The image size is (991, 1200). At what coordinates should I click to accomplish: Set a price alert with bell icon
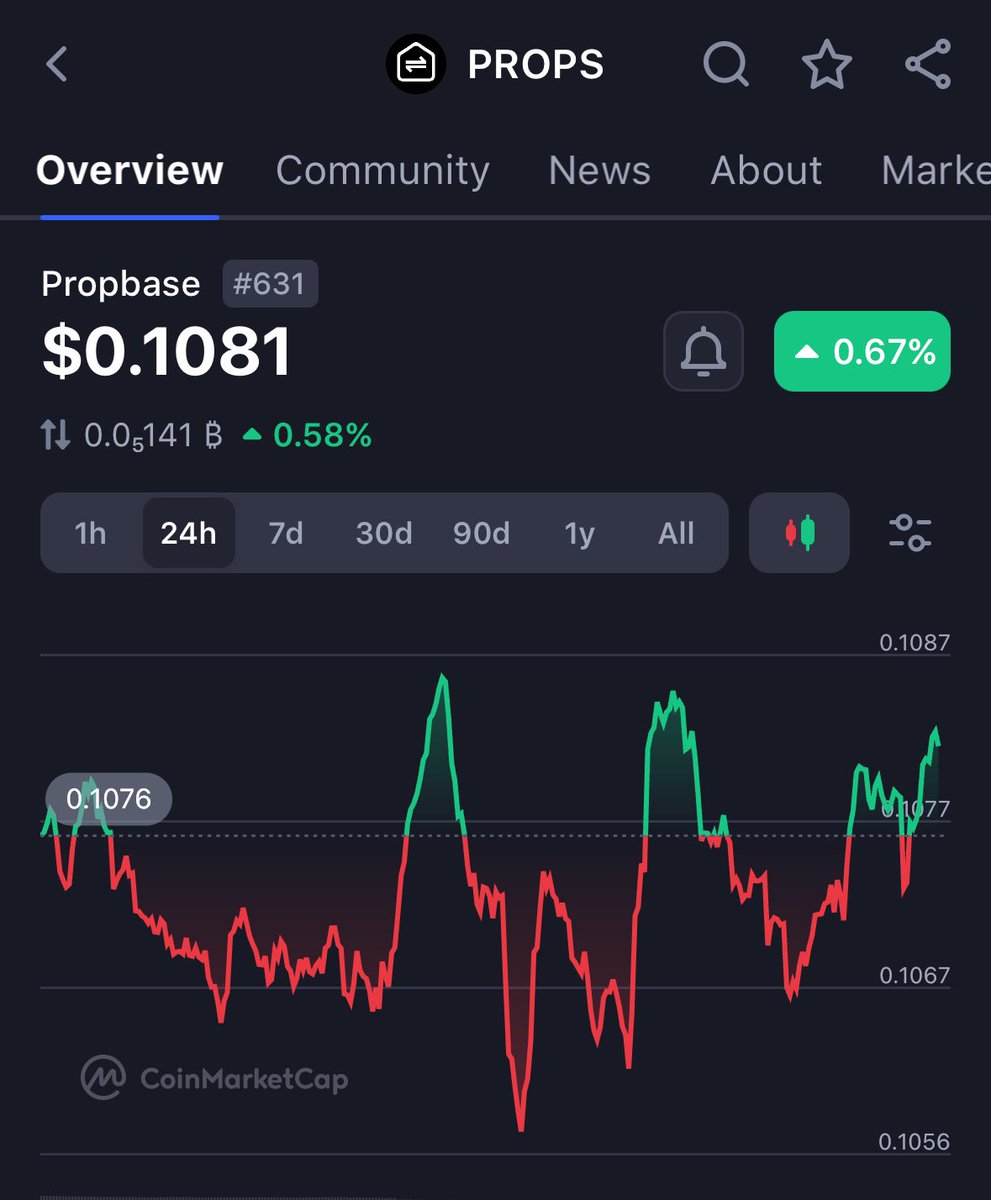coord(704,351)
